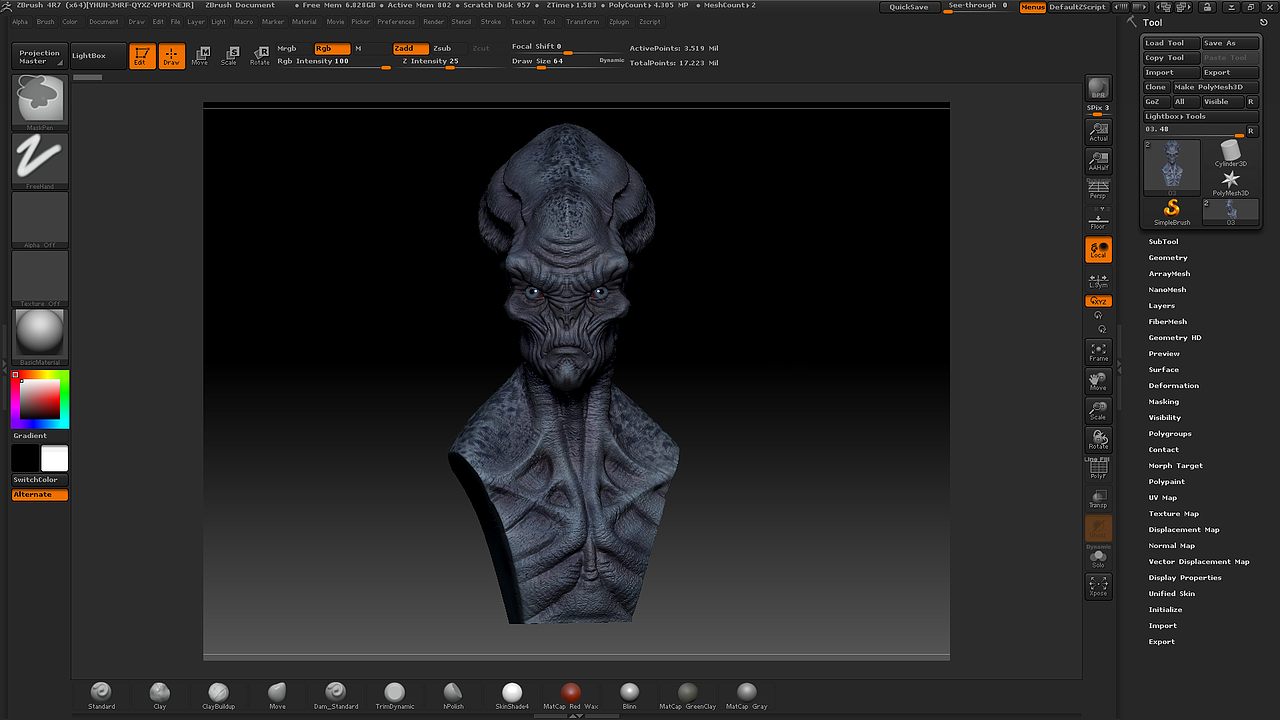The width and height of the screenshot is (1280, 720).
Task: Toggle XYZ rotation mode
Action: tap(1099, 301)
